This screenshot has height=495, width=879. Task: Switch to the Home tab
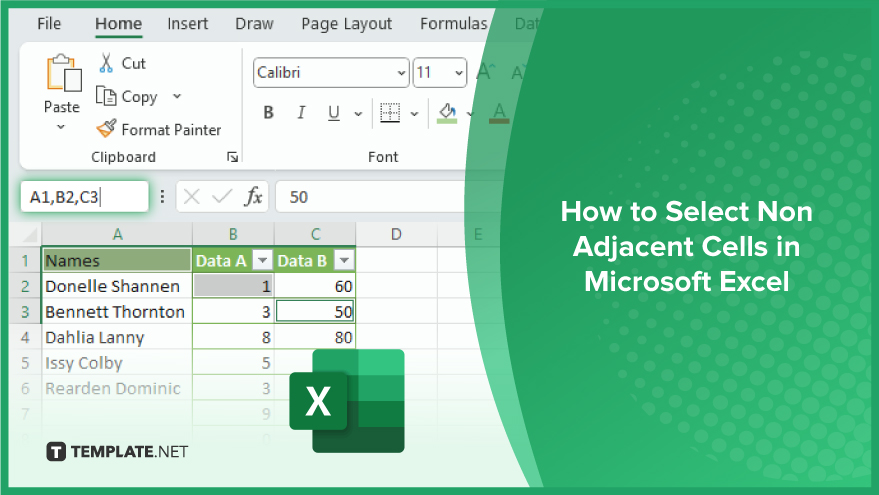point(118,24)
